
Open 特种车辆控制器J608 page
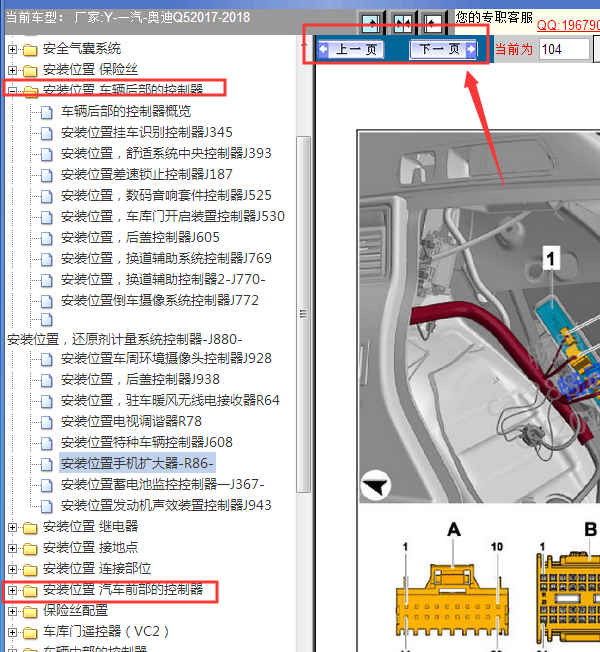coord(146,442)
